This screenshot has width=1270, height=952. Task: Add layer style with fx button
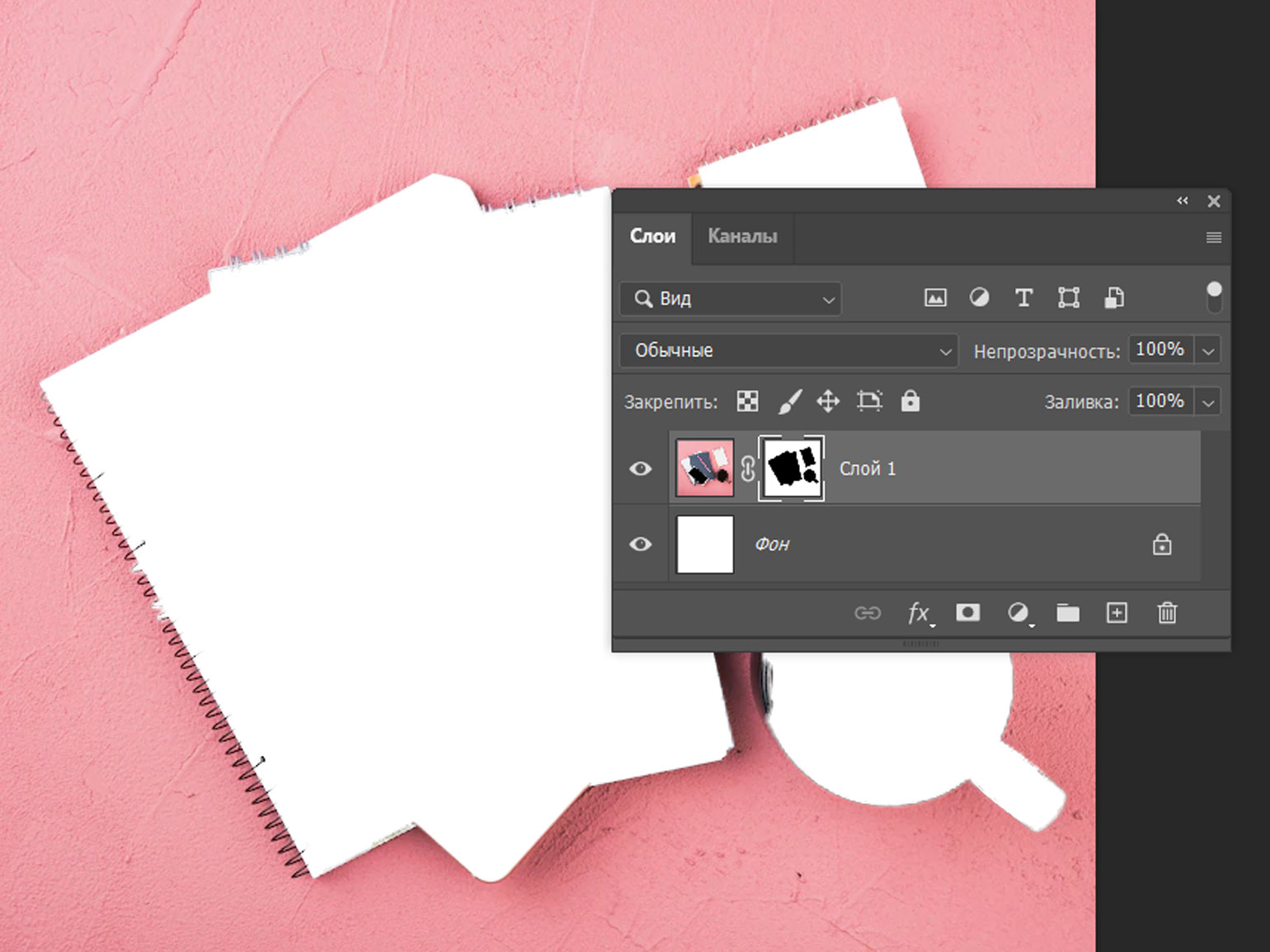919,613
